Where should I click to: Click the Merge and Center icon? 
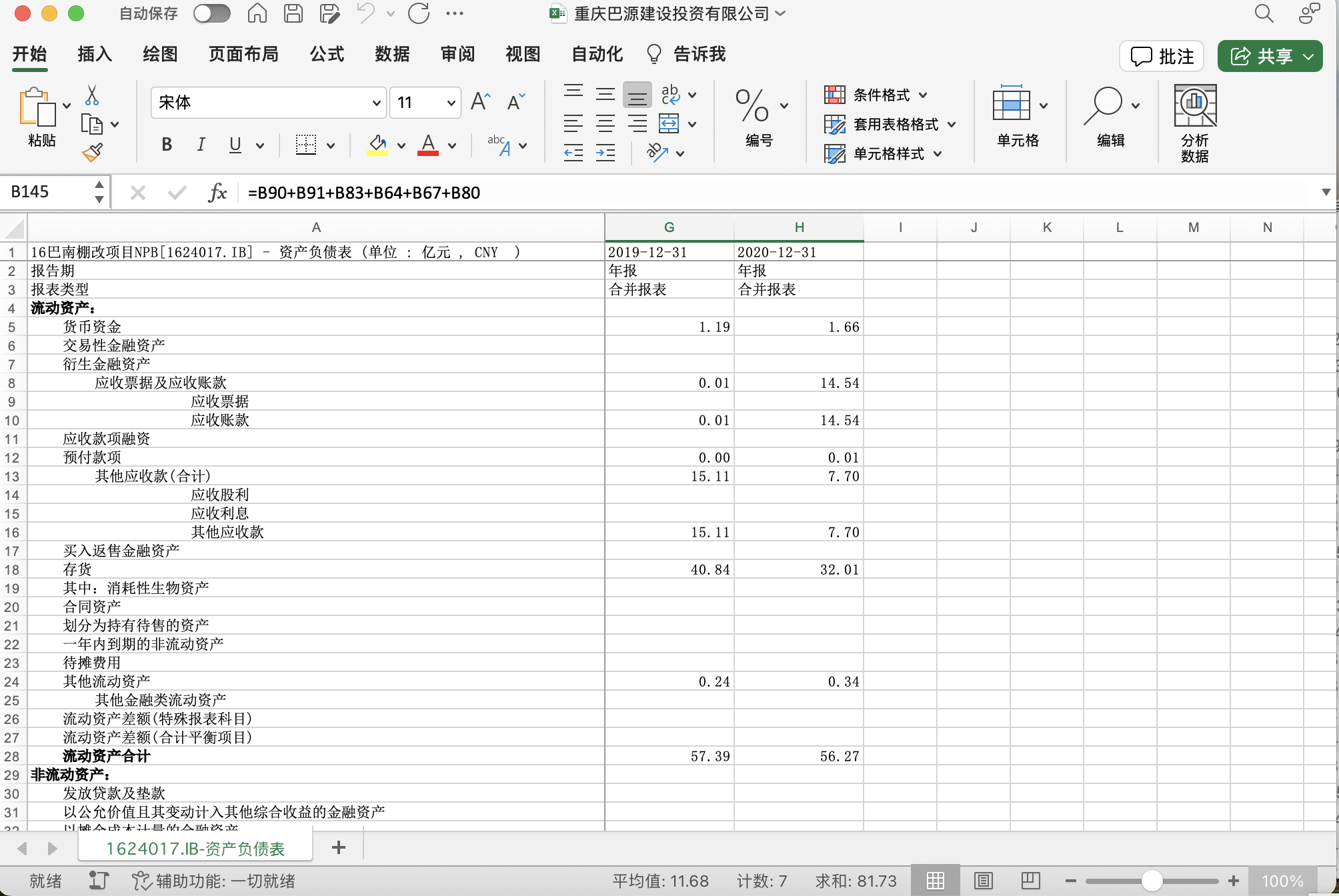coord(669,124)
